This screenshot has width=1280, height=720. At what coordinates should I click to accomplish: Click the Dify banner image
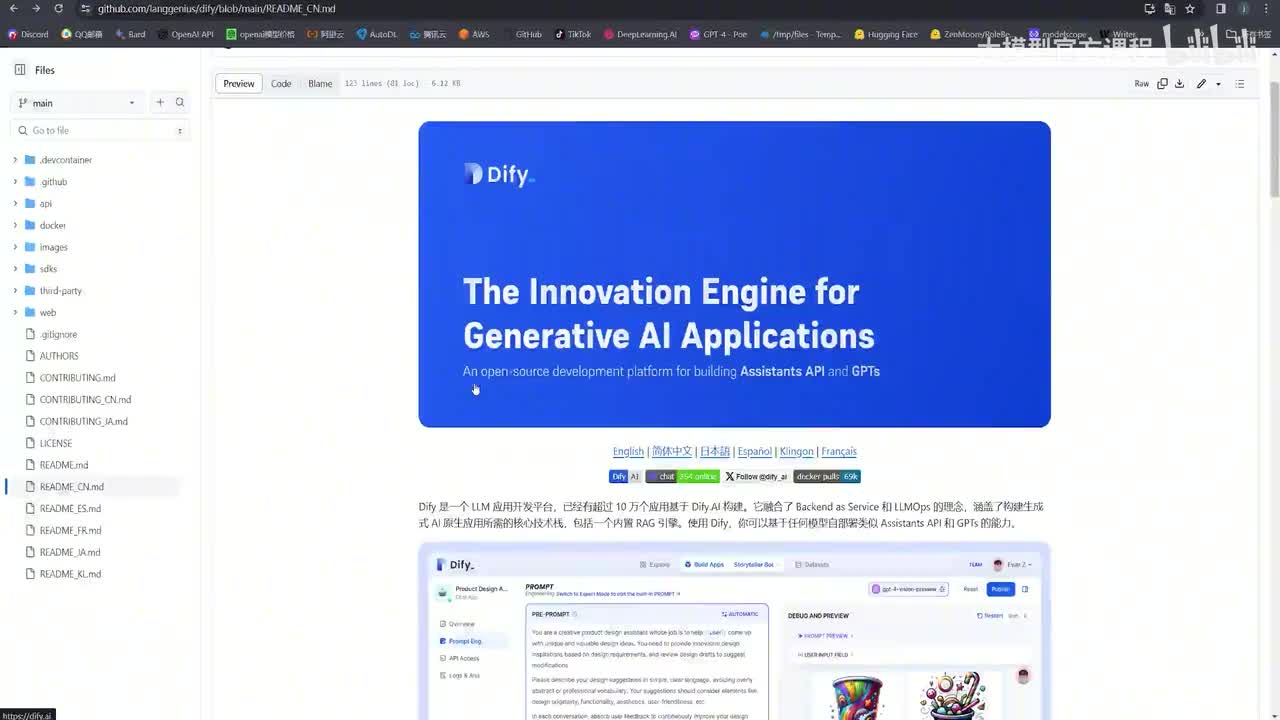tap(735, 275)
